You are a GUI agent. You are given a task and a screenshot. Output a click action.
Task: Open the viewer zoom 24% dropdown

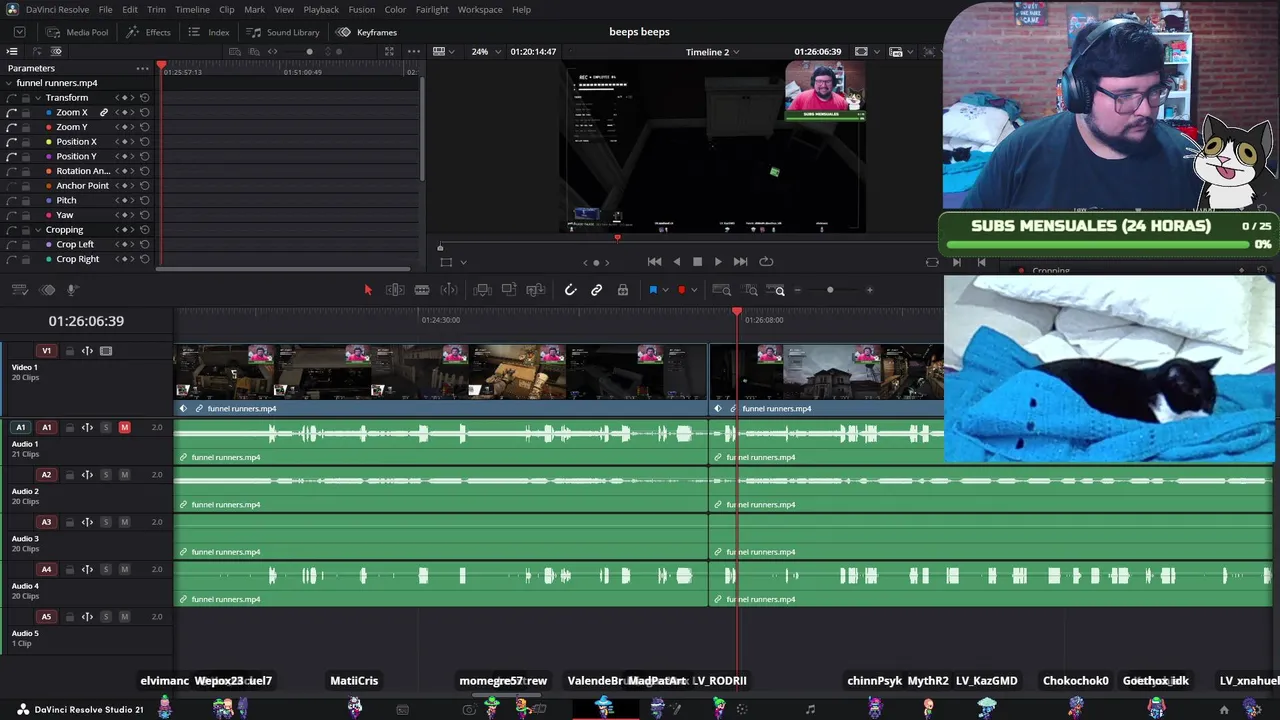[x=485, y=52]
